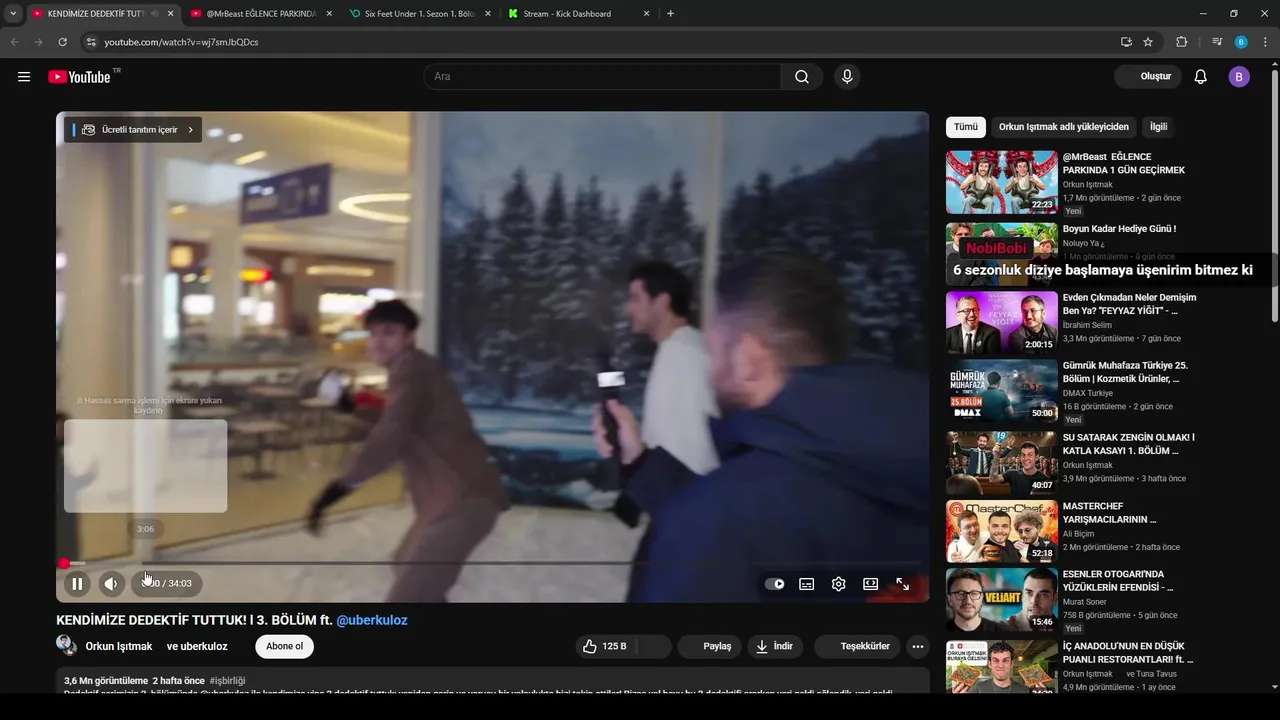The image size is (1280, 720).
Task: Click the Oluştur create button
Action: (1148, 77)
